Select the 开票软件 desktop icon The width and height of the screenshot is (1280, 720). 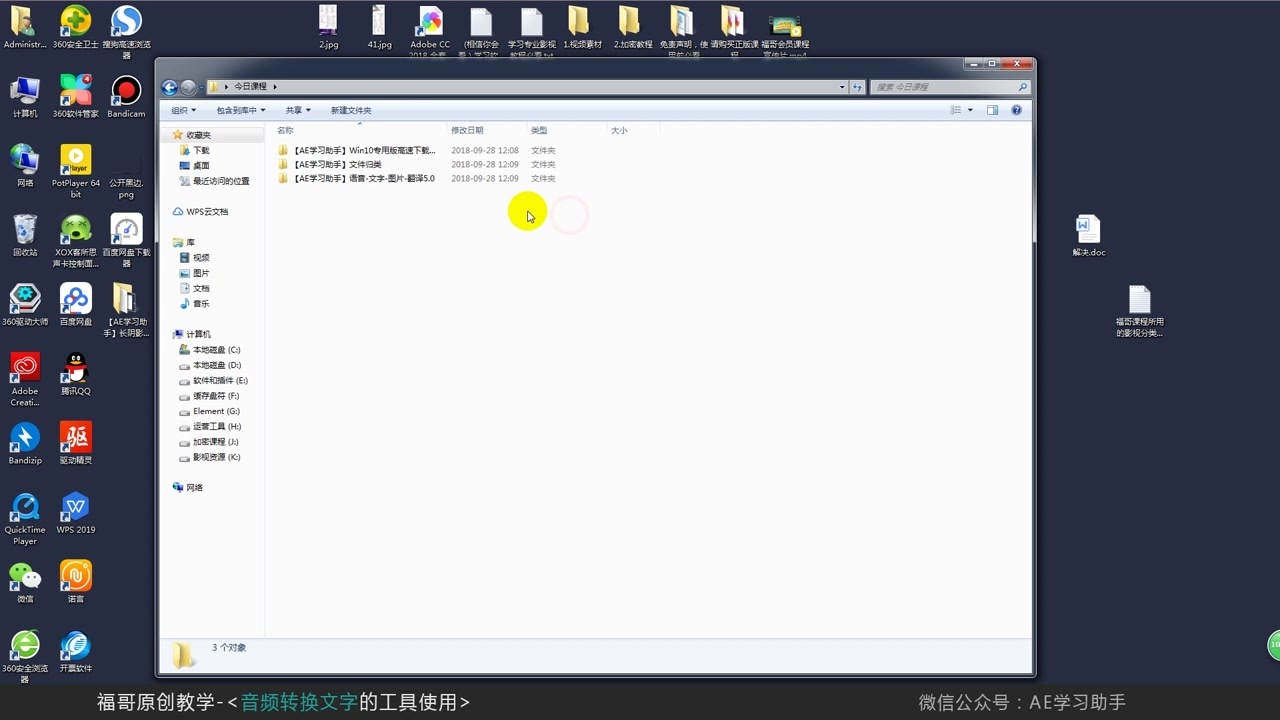pyautogui.click(x=75, y=651)
